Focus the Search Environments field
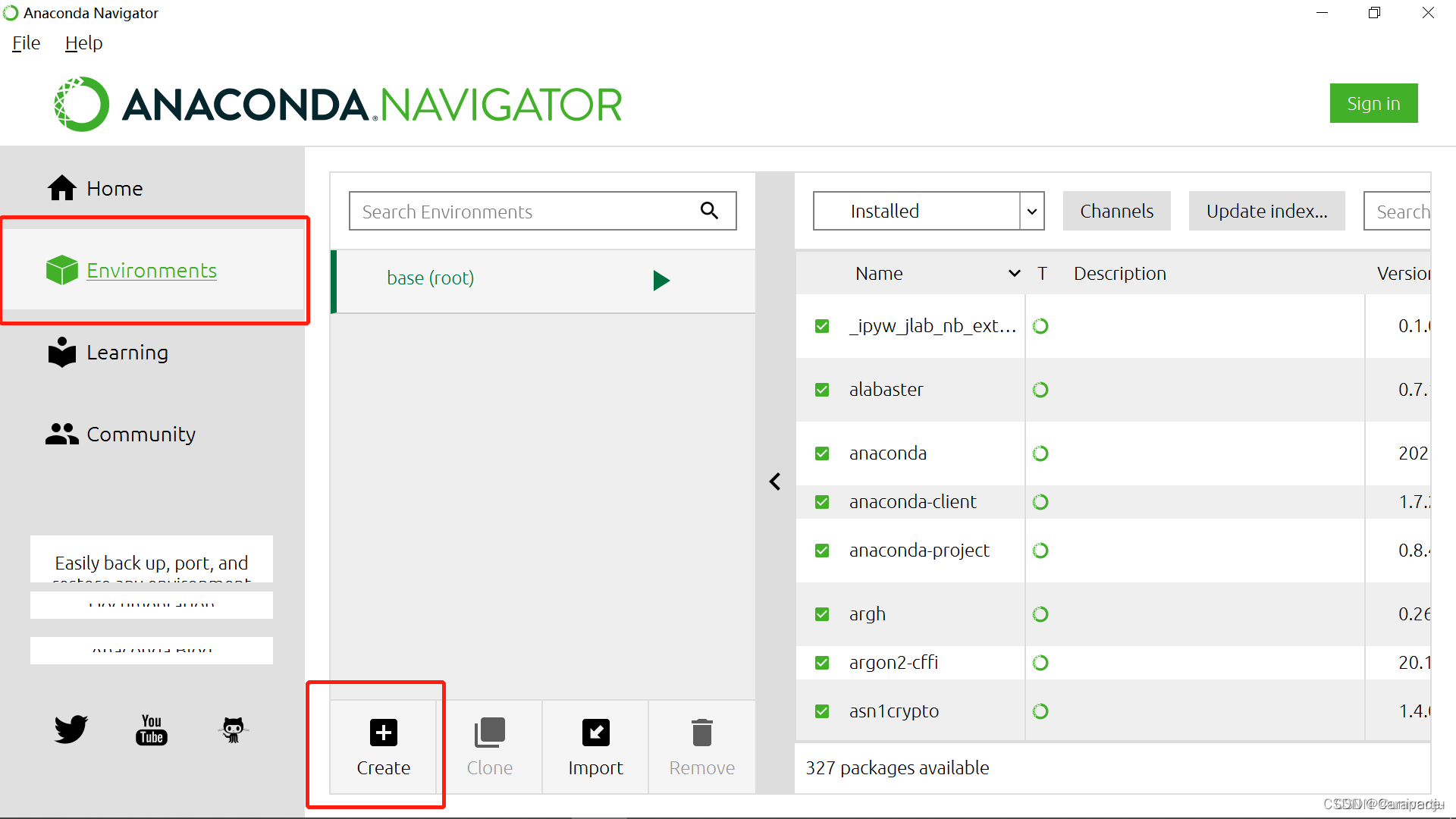Image resolution: width=1456 pixels, height=819 pixels. point(542,211)
